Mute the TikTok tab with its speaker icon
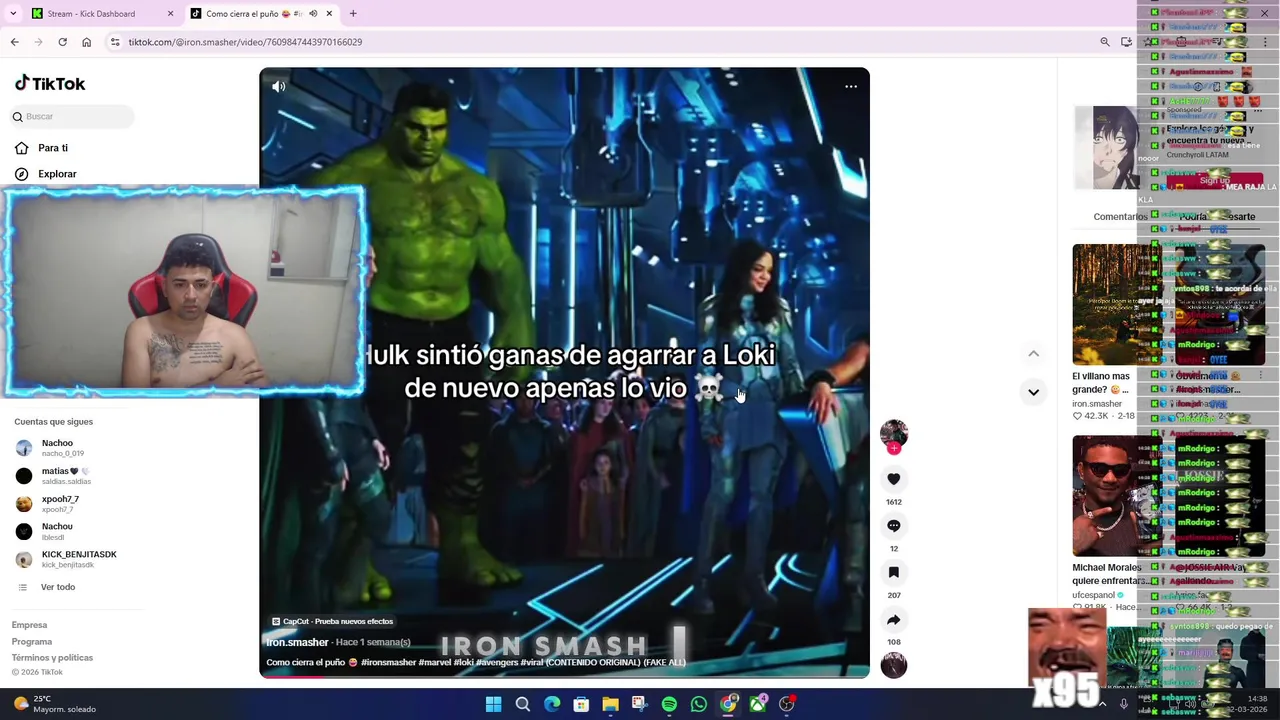This screenshot has width=1280, height=720. coord(313,14)
